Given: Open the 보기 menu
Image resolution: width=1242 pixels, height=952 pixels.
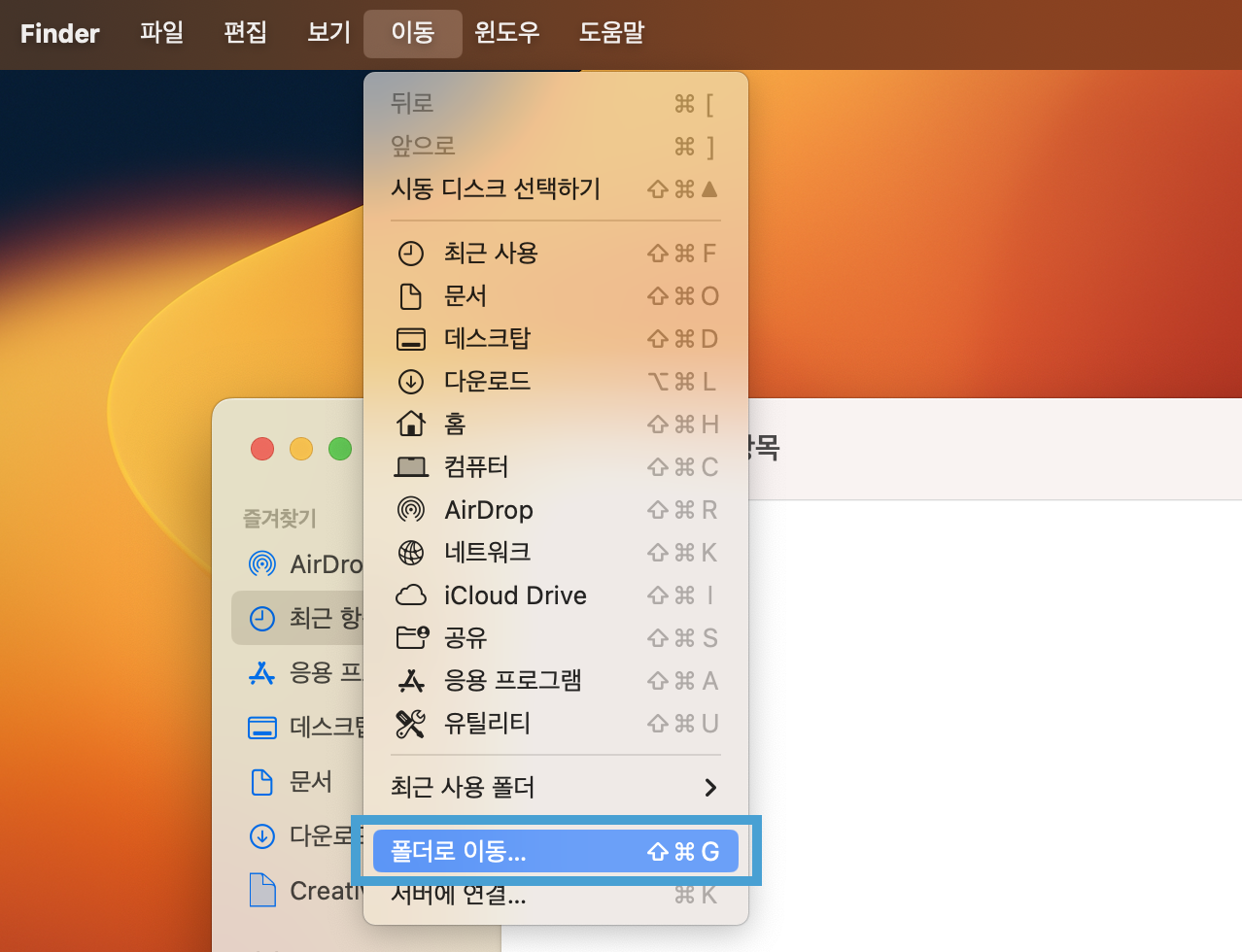Looking at the screenshot, I should pyautogui.click(x=328, y=33).
